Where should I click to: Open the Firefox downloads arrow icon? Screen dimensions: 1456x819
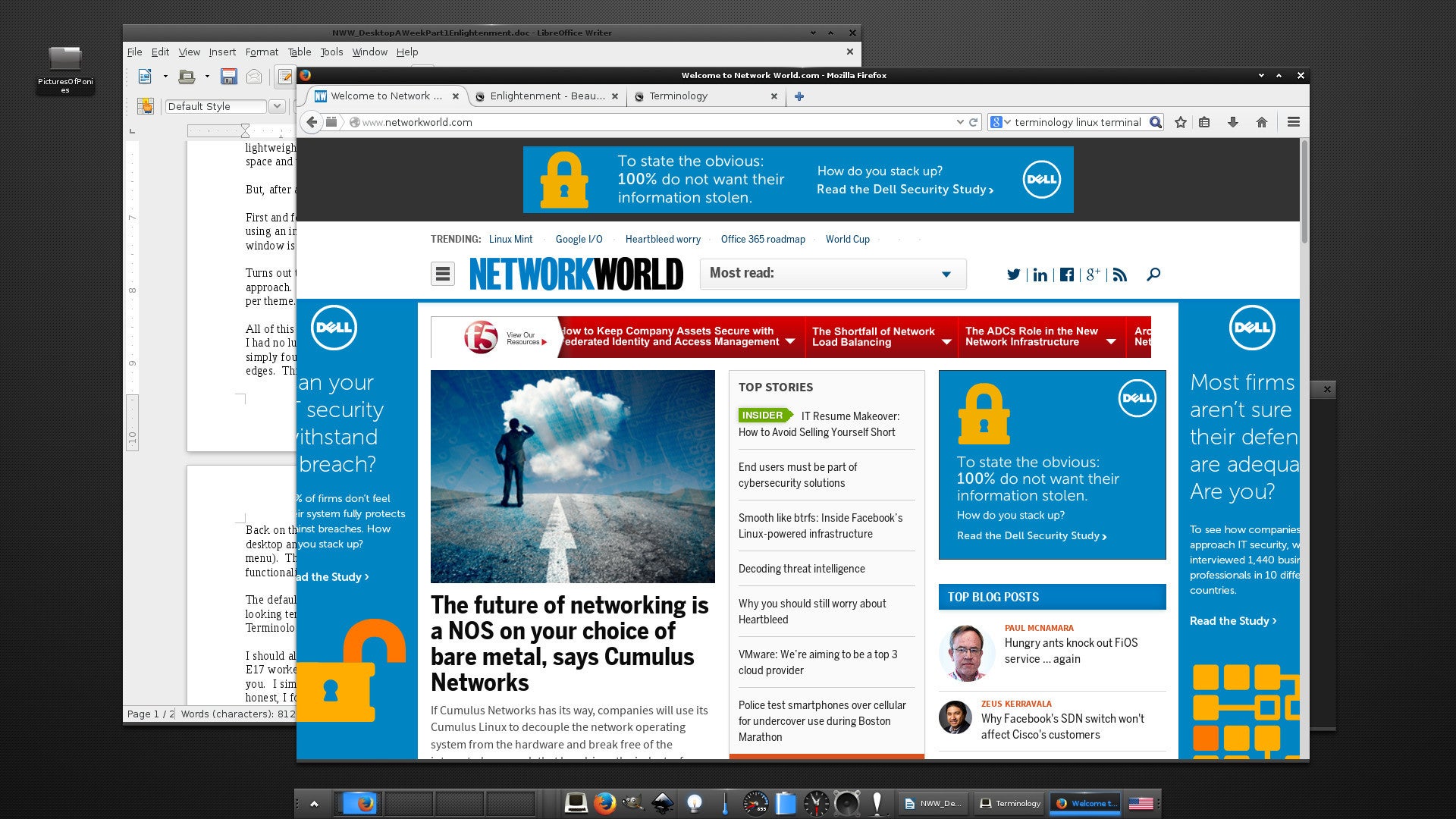click(1233, 122)
